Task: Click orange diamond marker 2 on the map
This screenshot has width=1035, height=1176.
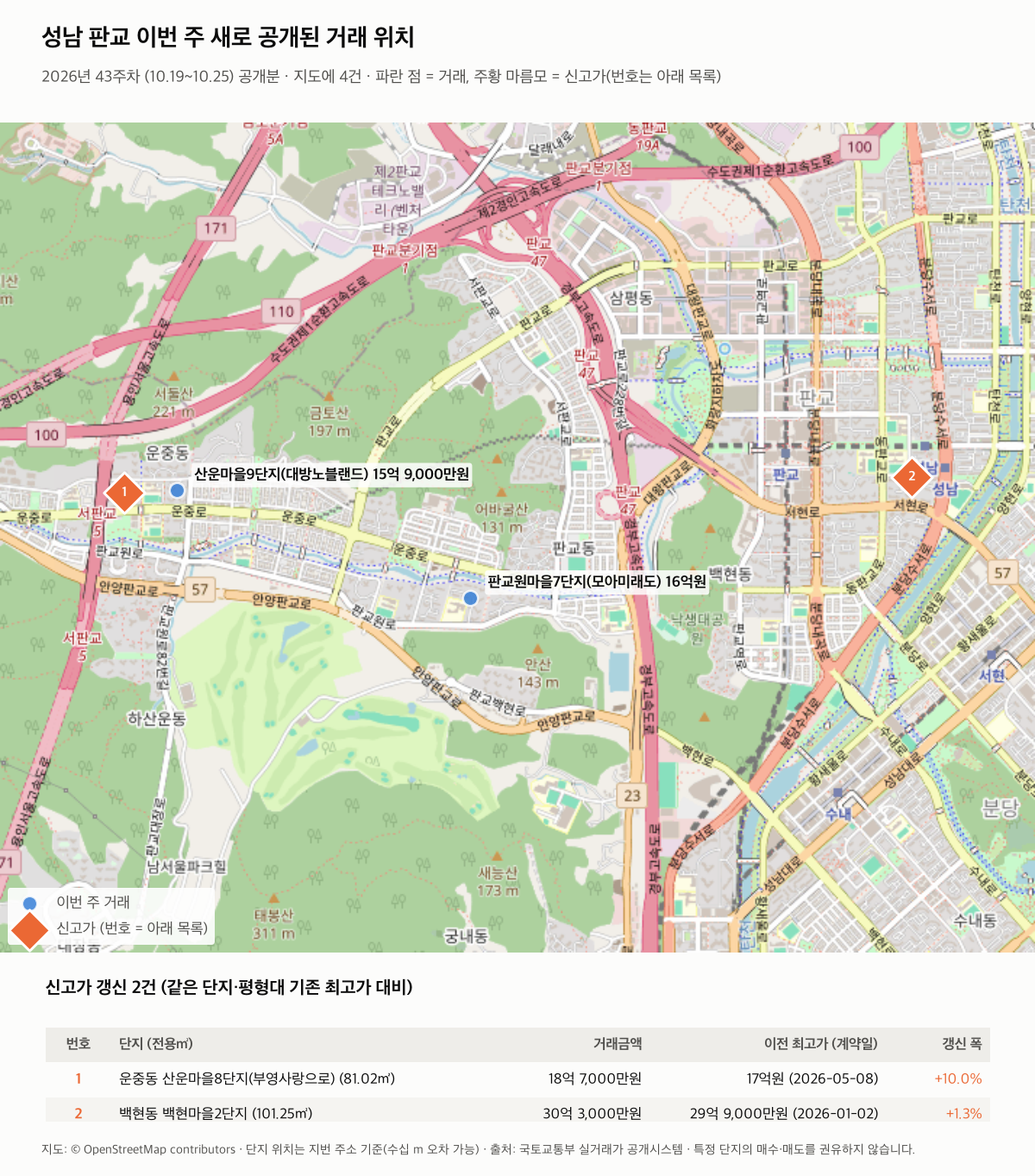Action: click(x=912, y=476)
